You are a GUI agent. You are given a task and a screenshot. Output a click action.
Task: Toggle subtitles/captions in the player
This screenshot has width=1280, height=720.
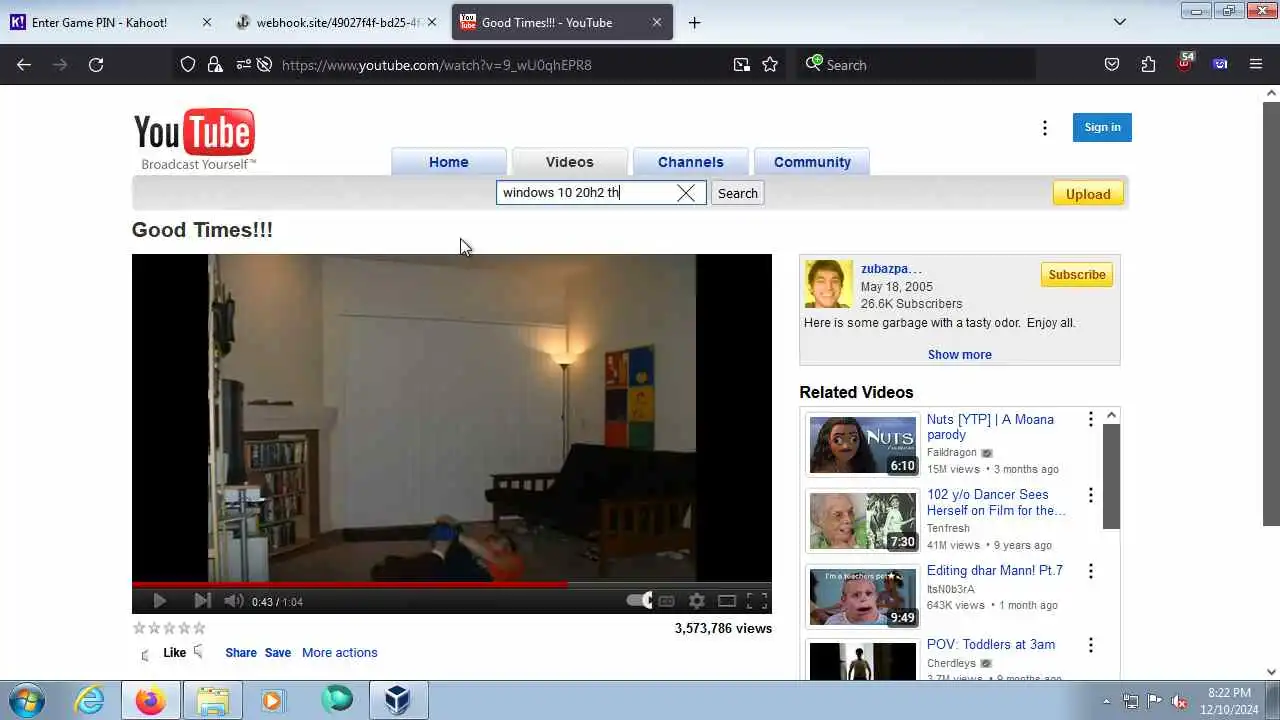tap(667, 601)
